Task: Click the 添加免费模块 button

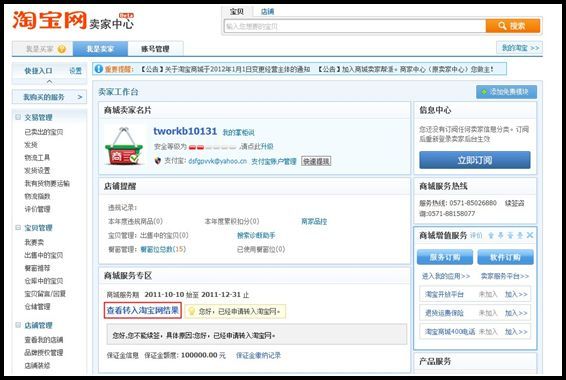Action: click(506, 92)
